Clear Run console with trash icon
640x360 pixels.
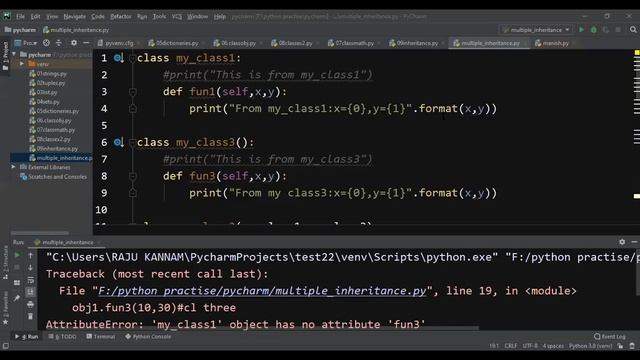click(31, 316)
